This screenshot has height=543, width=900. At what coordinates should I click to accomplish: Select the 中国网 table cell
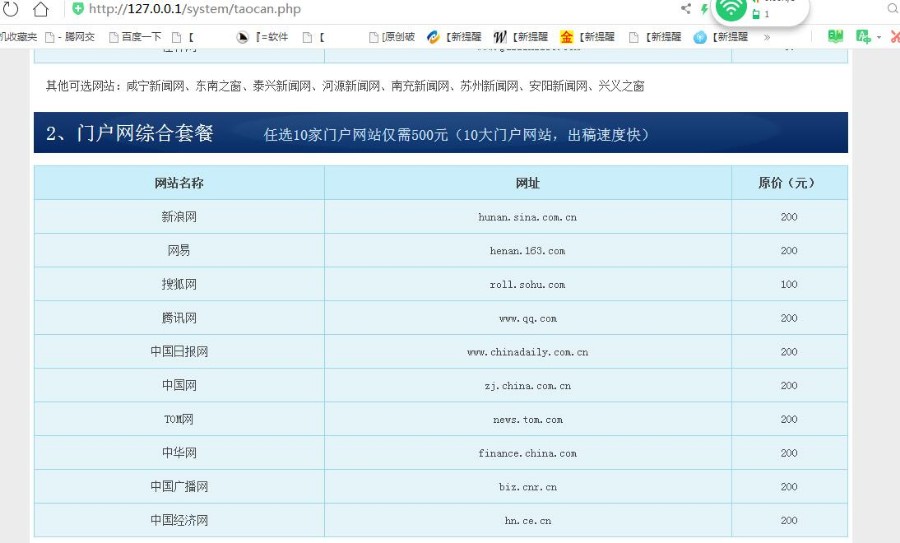point(179,385)
